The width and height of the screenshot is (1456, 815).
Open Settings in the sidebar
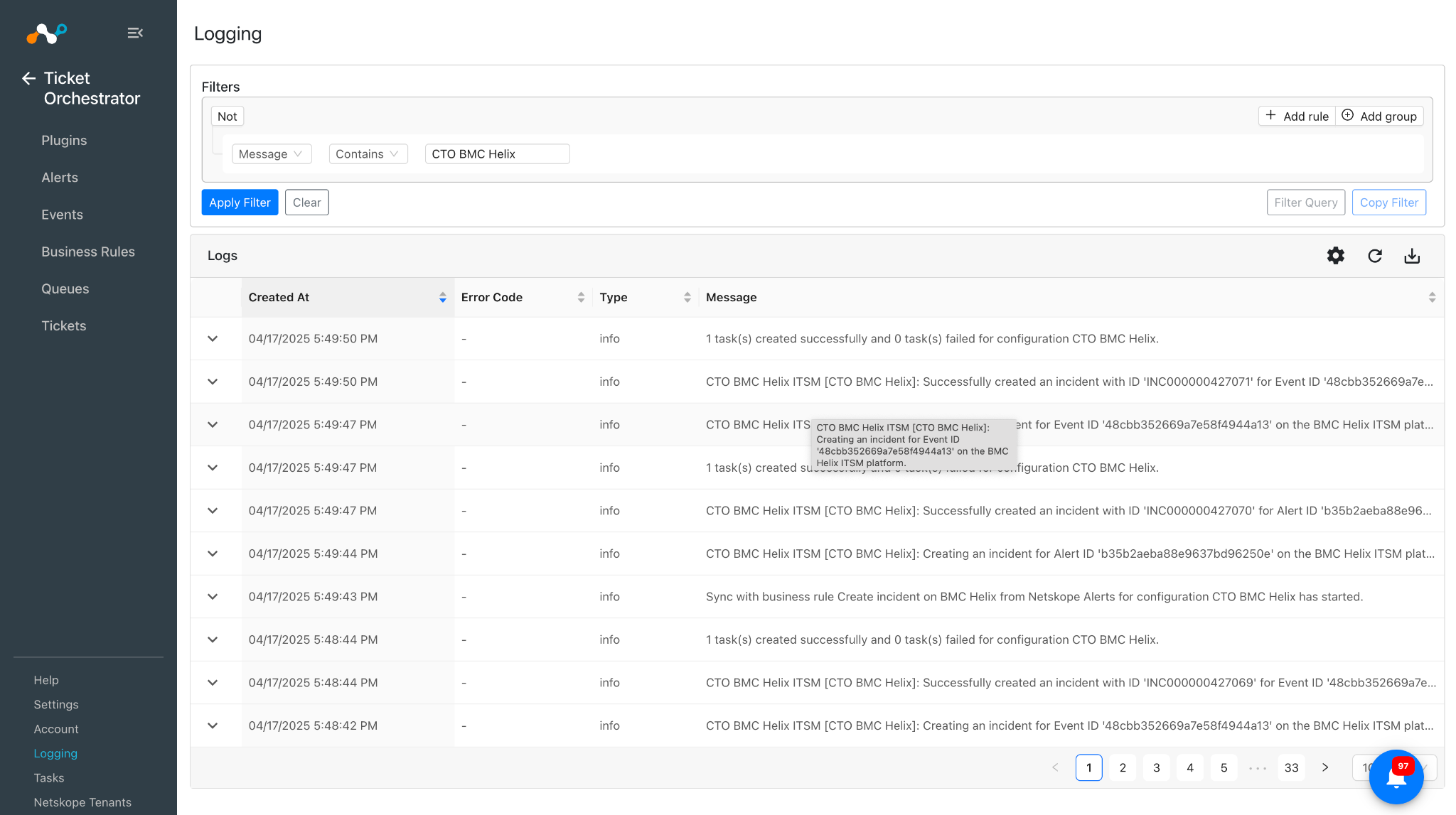click(x=56, y=704)
